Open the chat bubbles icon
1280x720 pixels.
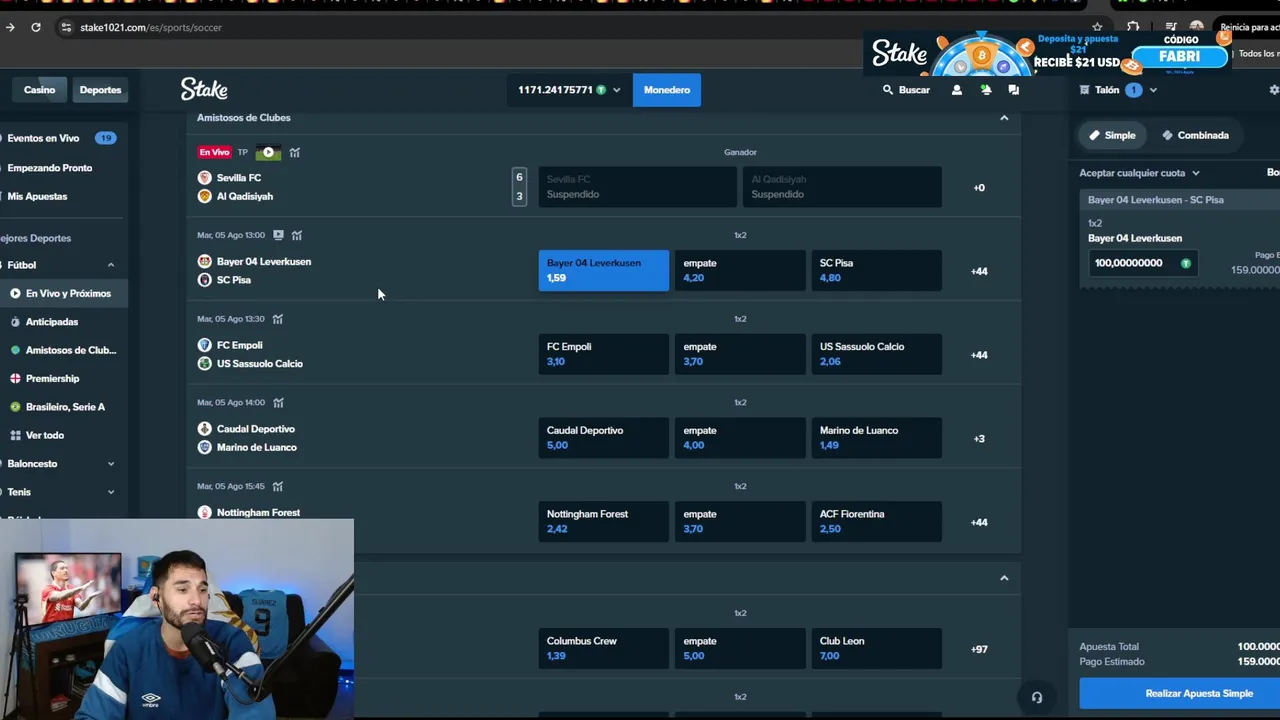[x=1013, y=90]
